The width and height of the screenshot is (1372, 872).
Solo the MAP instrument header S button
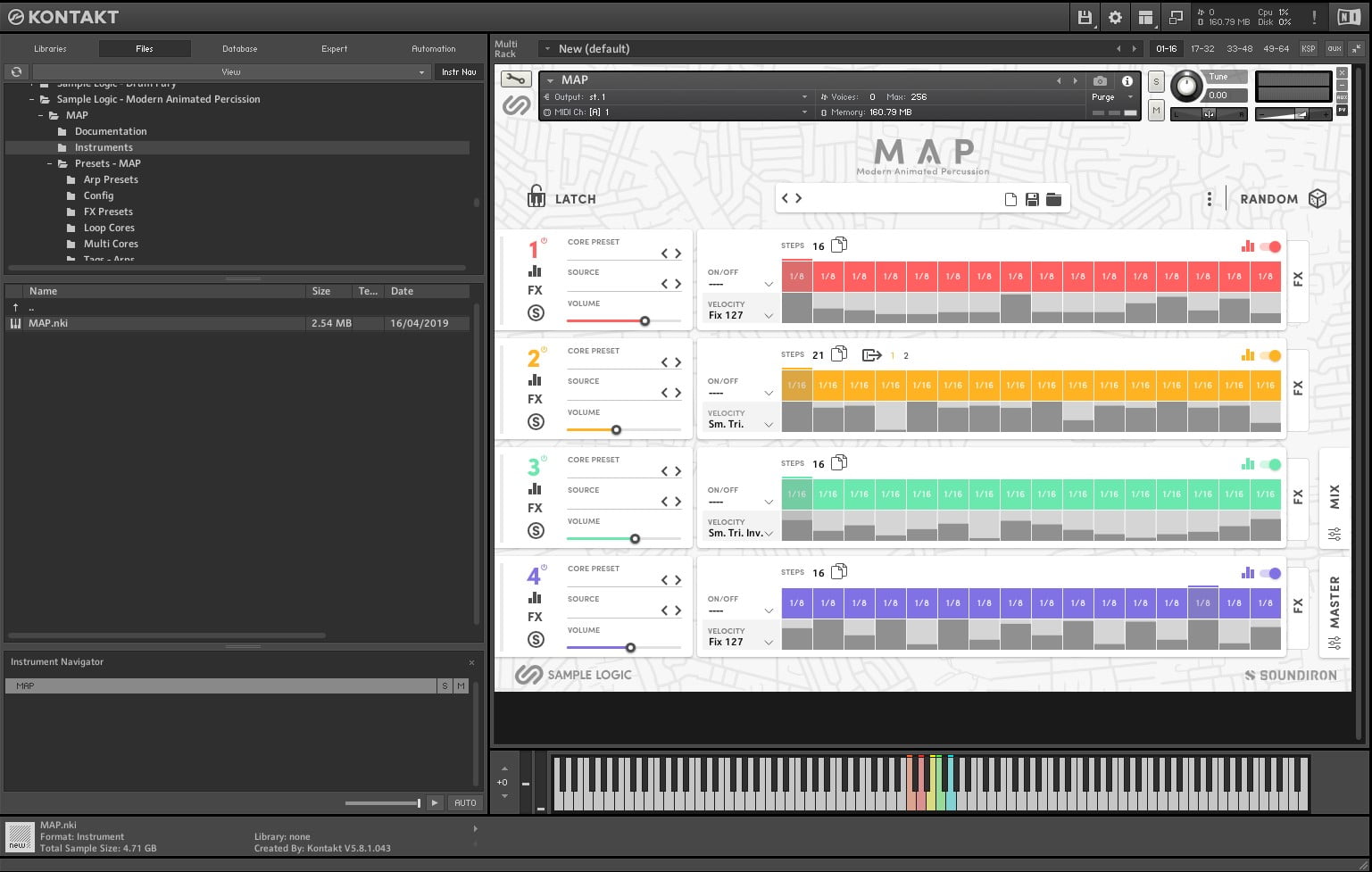(1156, 81)
